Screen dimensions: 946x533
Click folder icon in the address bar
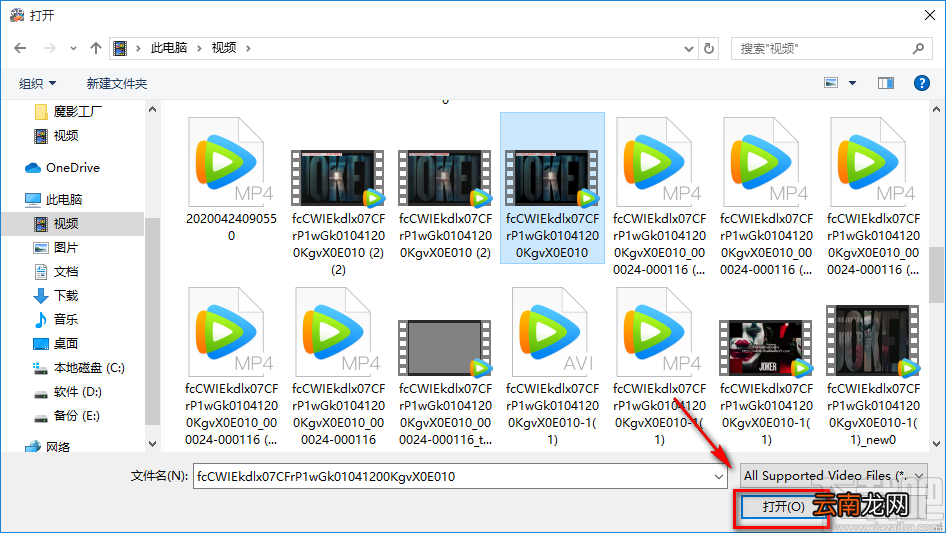(x=121, y=48)
